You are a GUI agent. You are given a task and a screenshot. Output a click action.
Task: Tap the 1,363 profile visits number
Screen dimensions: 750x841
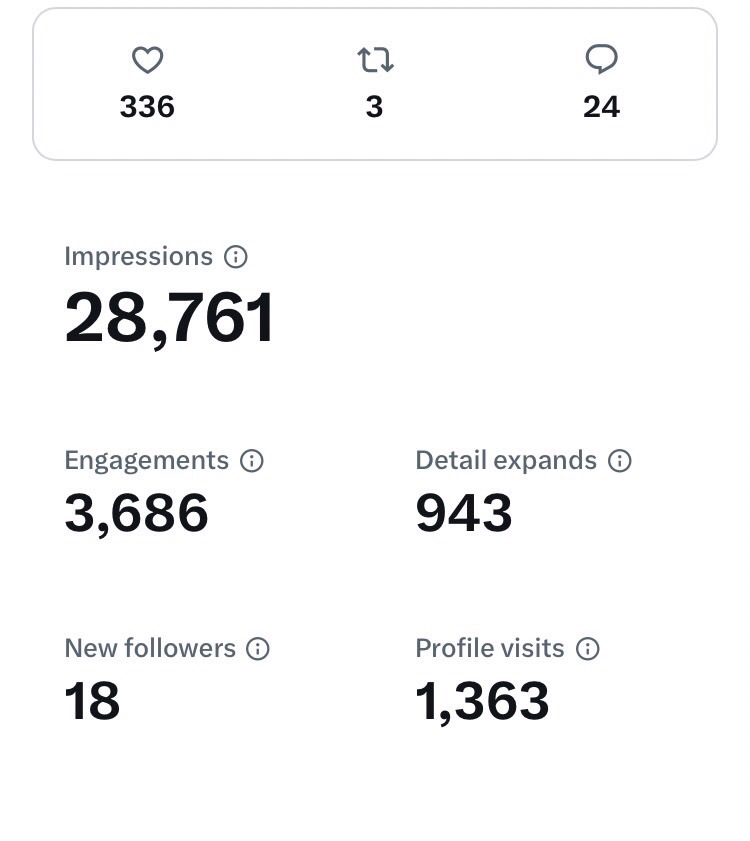[482, 701]
